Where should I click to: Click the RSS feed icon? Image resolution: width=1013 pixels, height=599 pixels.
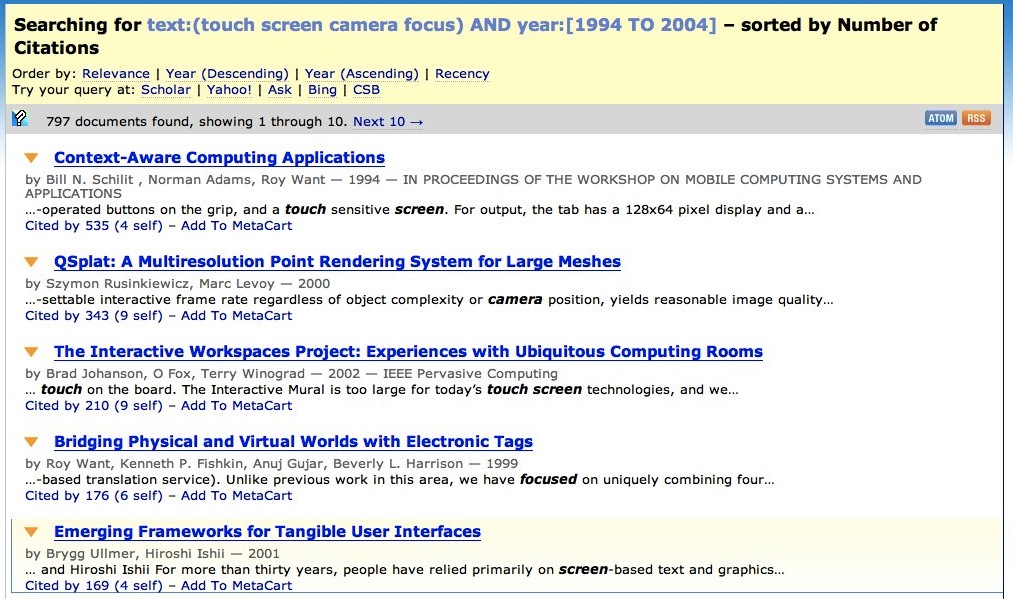tap(976, 118)
